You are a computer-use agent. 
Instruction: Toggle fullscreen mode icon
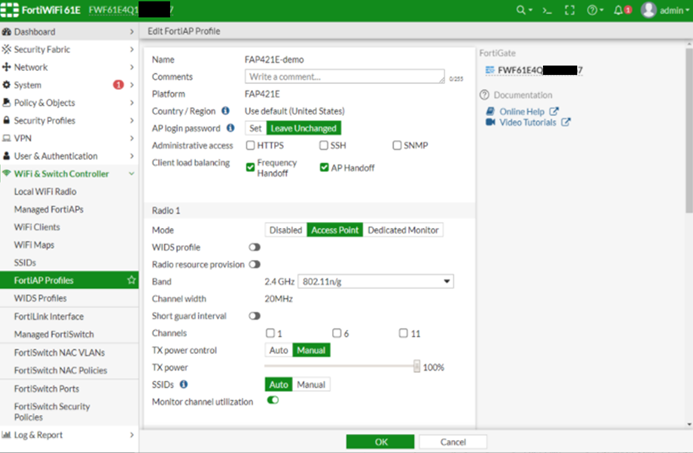[x=570, y=10]
